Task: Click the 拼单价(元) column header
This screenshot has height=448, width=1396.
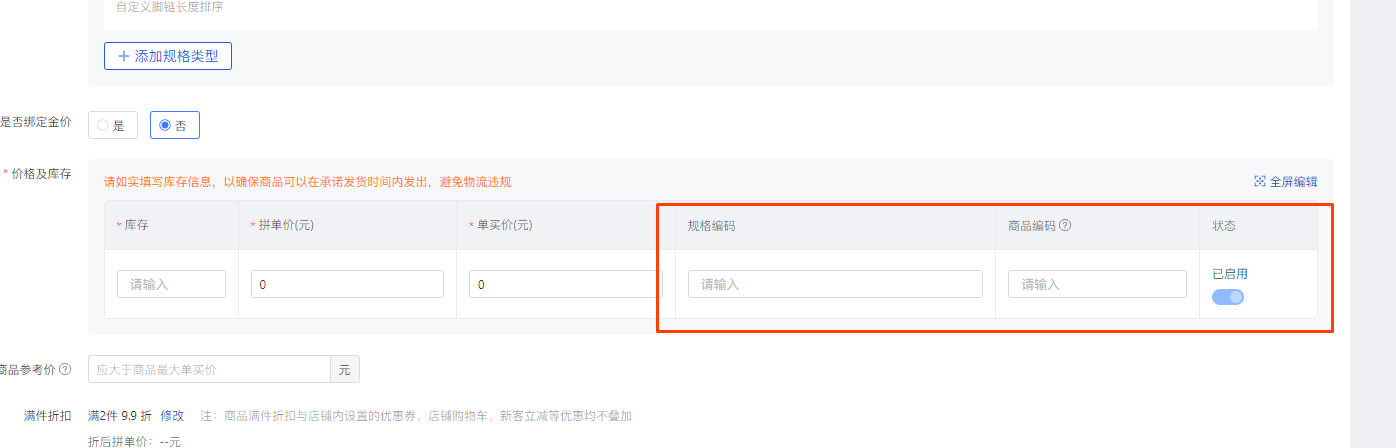Action: pyautogui.click(x=286, y=225)
